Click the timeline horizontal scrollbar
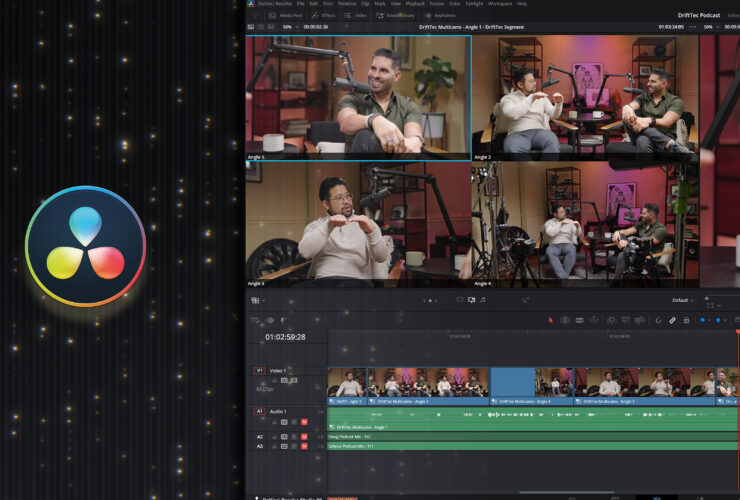 560,492
